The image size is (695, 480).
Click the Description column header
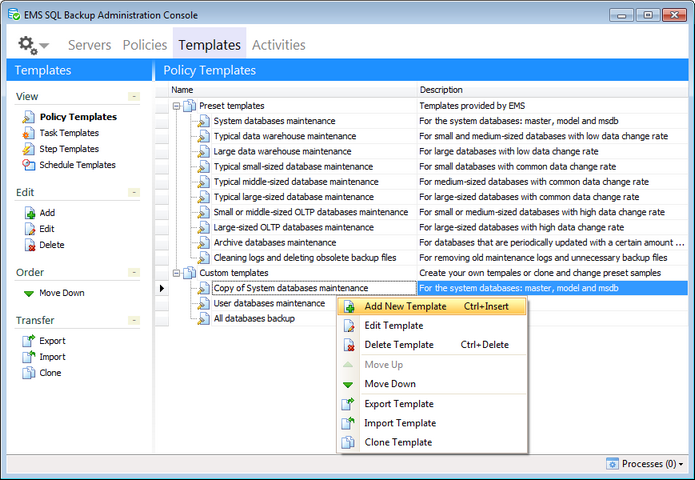(553, 90)
